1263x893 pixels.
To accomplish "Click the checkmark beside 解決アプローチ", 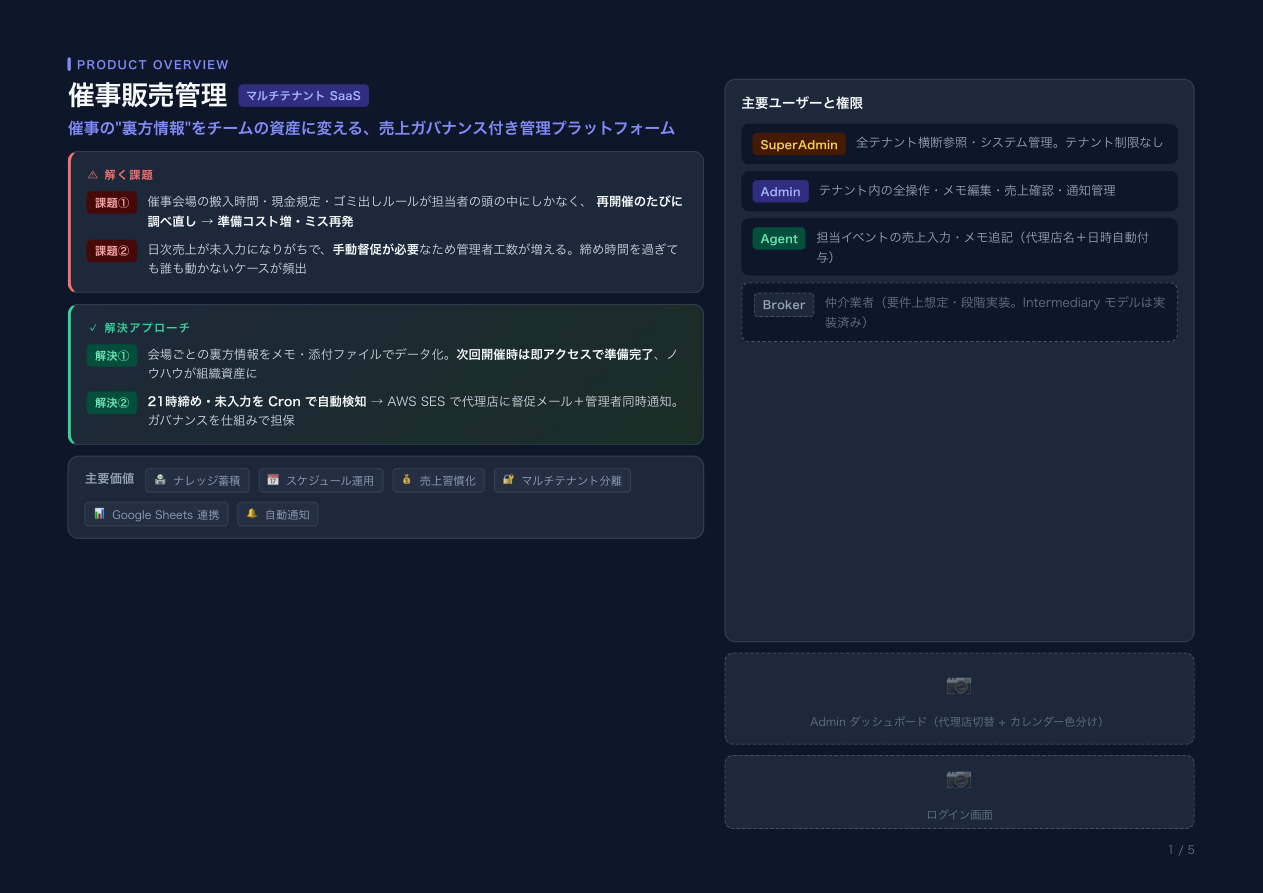I will tap(93, 328).
